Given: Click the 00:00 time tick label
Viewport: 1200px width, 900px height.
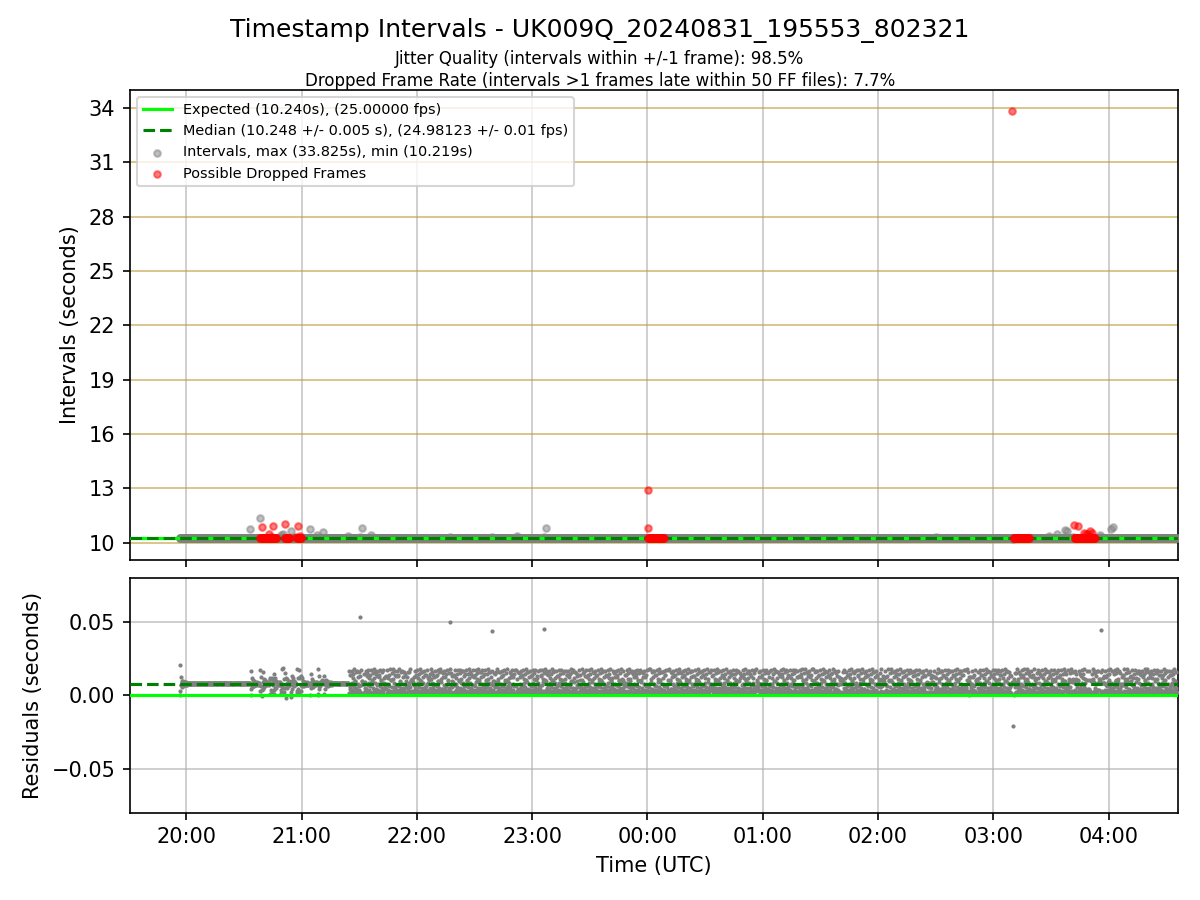Looking at the screenshot, I should click(x=647, y=835).
